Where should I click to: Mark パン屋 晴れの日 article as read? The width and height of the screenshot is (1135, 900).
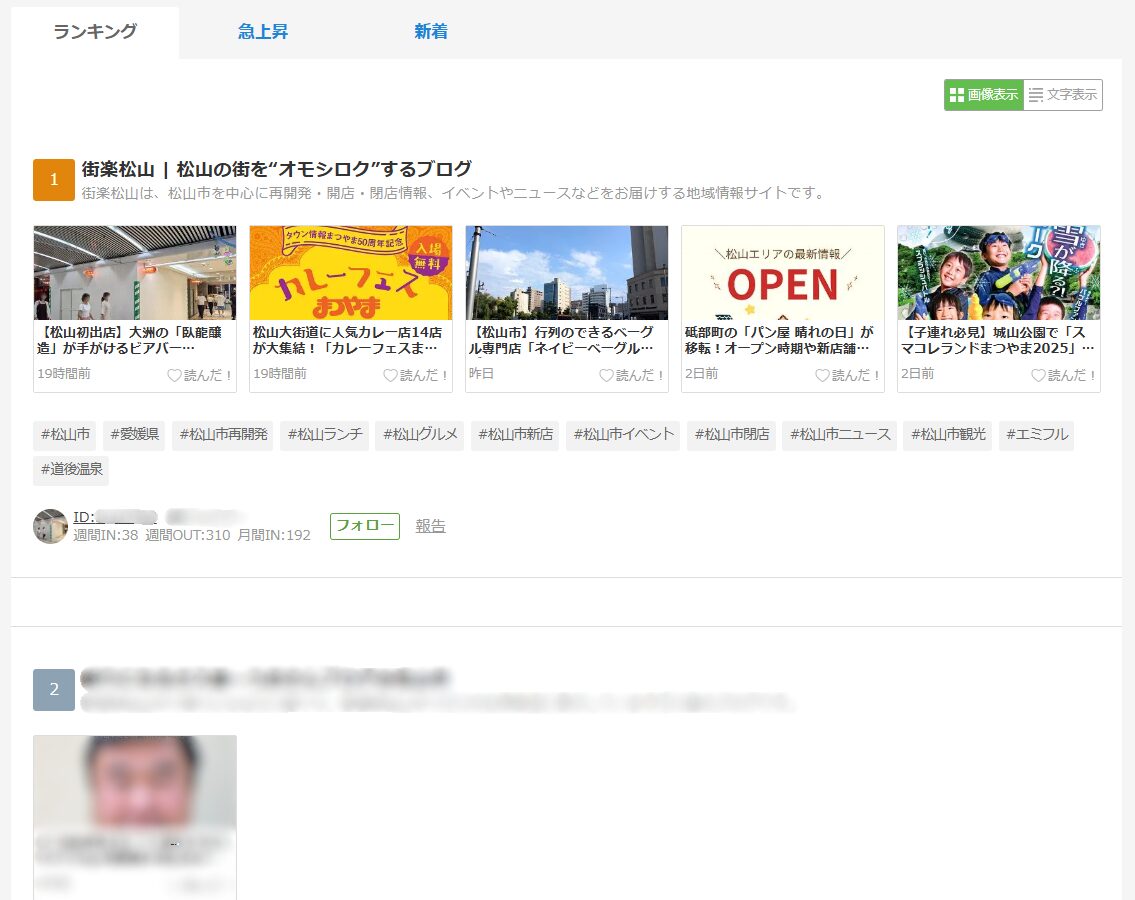(848, 375)
